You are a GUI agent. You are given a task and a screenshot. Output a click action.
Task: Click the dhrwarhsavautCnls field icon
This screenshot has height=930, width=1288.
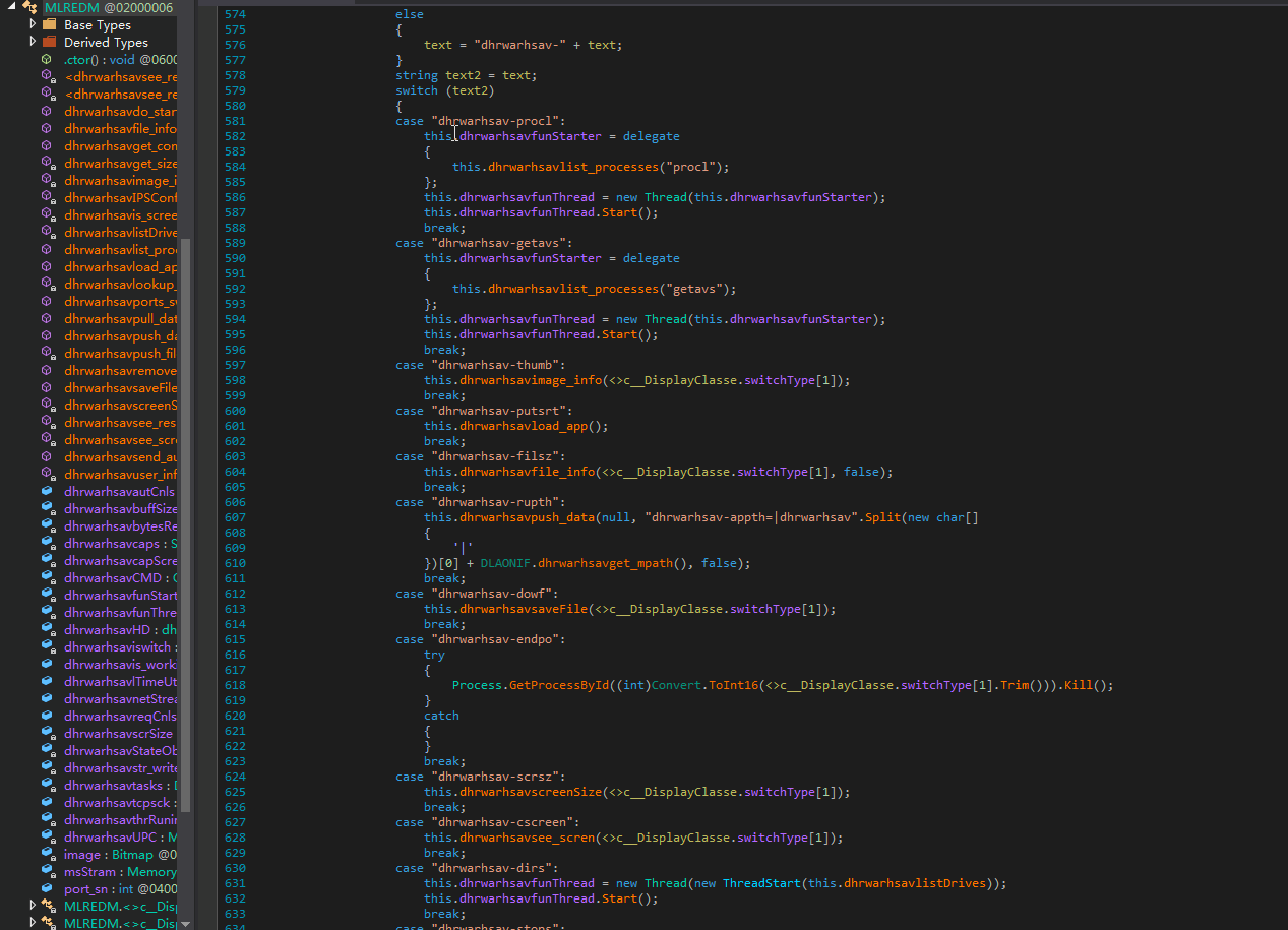[x=47, y=491]
